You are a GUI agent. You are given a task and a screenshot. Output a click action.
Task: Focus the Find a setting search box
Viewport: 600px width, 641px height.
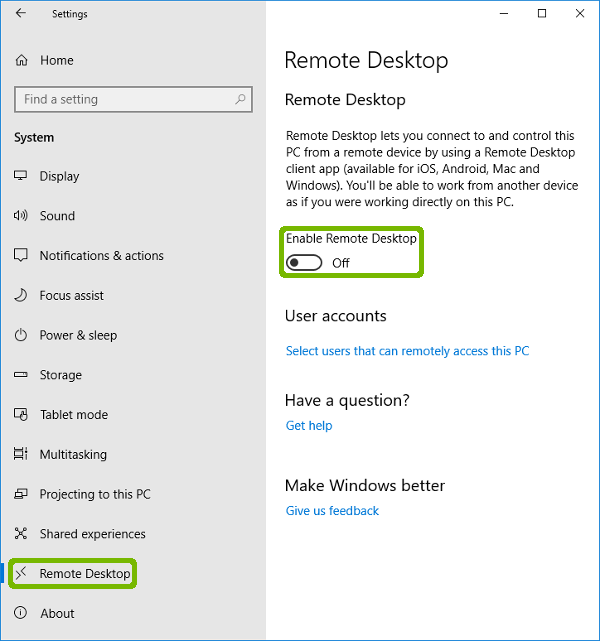tap(133, 99)
